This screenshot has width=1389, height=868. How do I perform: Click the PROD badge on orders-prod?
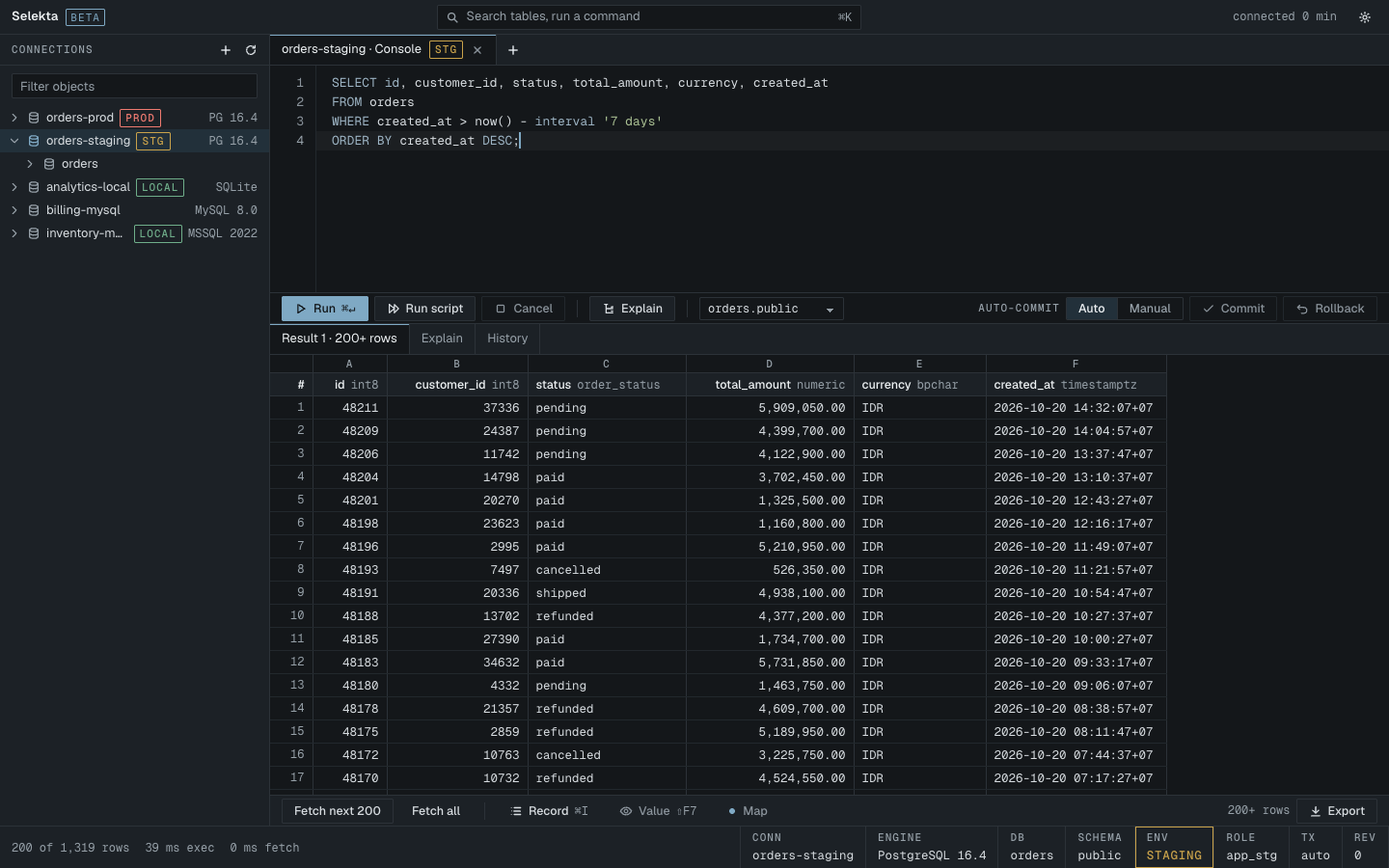click(x=140, y=118)
